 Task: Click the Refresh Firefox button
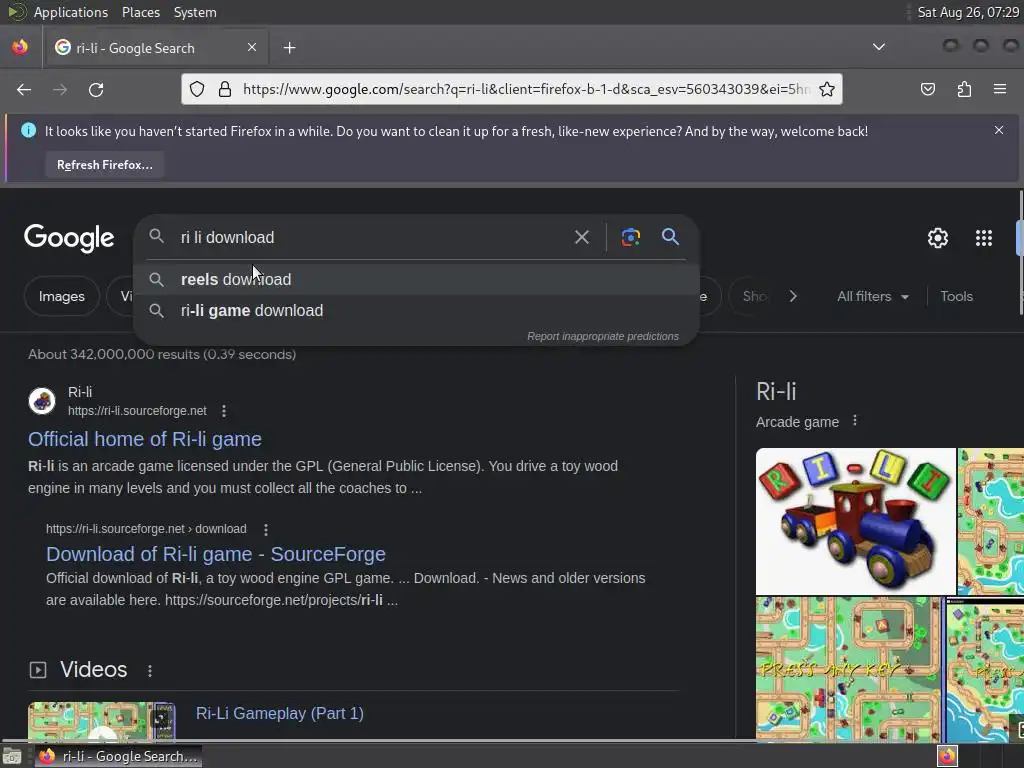[104, 165]
